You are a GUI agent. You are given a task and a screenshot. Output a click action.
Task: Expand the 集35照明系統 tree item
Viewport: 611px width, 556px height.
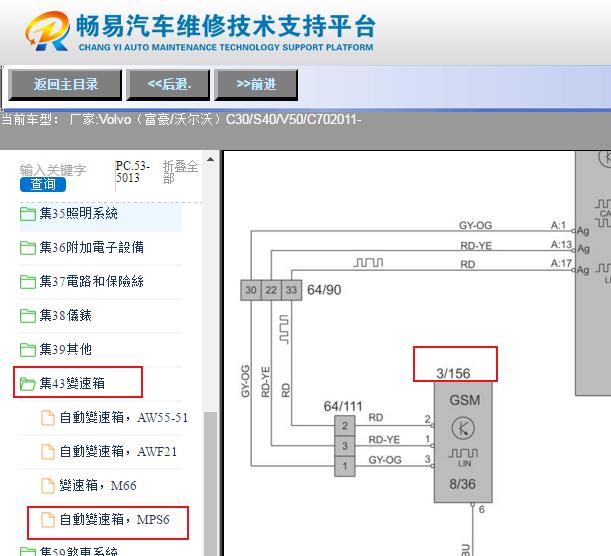coord(78,214)
